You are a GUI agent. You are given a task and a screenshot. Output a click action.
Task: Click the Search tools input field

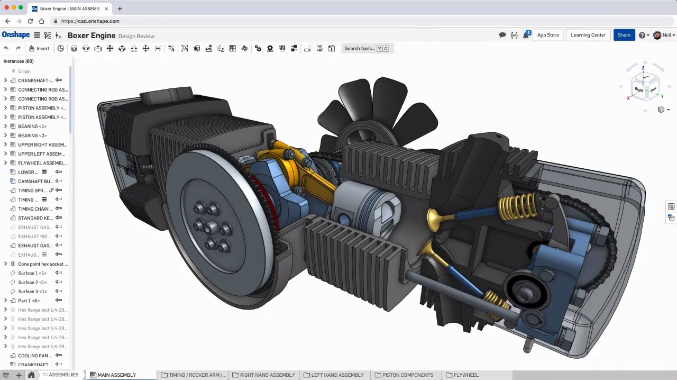tap(366, 48)
